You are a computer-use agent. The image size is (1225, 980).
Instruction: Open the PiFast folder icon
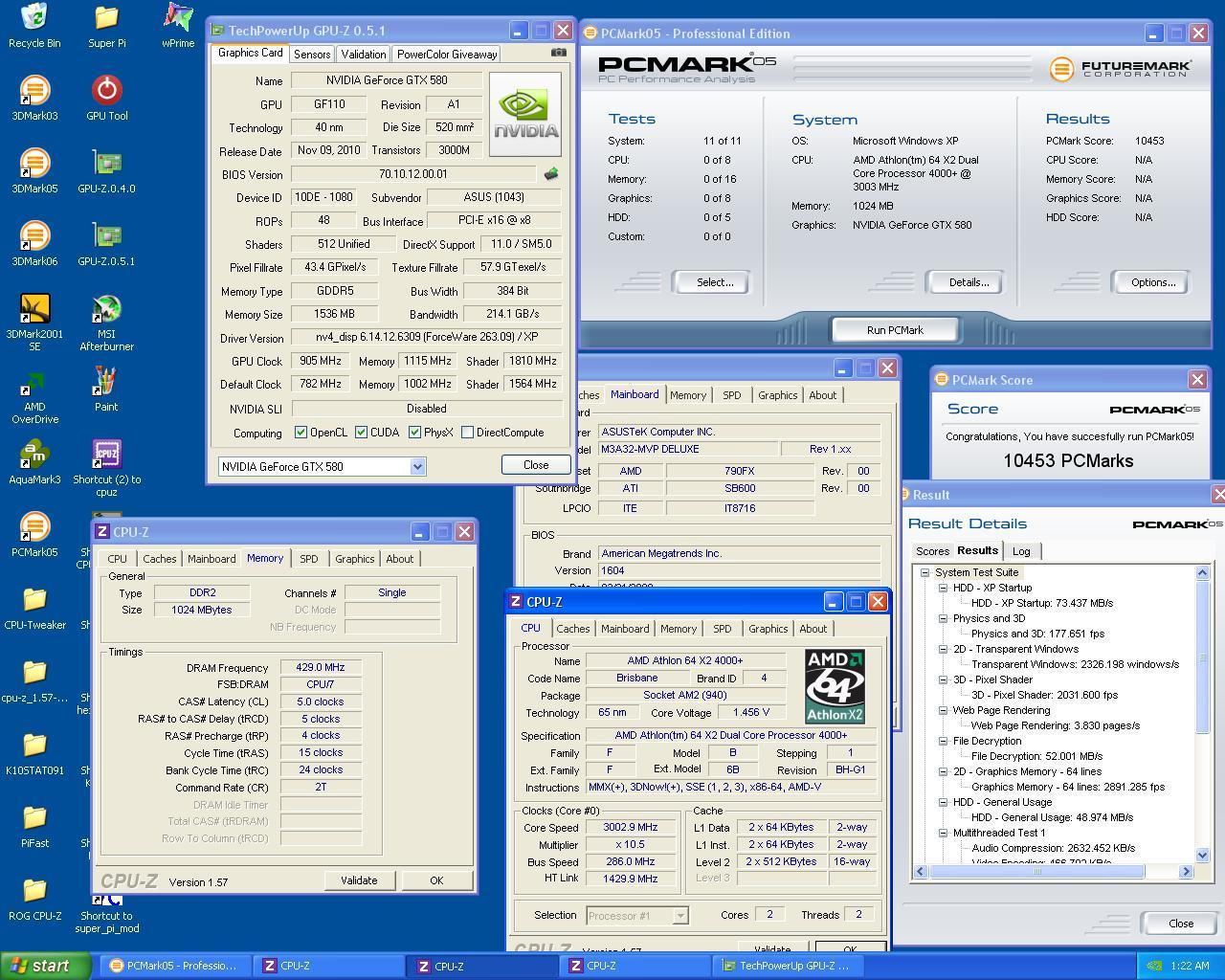point(34,826)
